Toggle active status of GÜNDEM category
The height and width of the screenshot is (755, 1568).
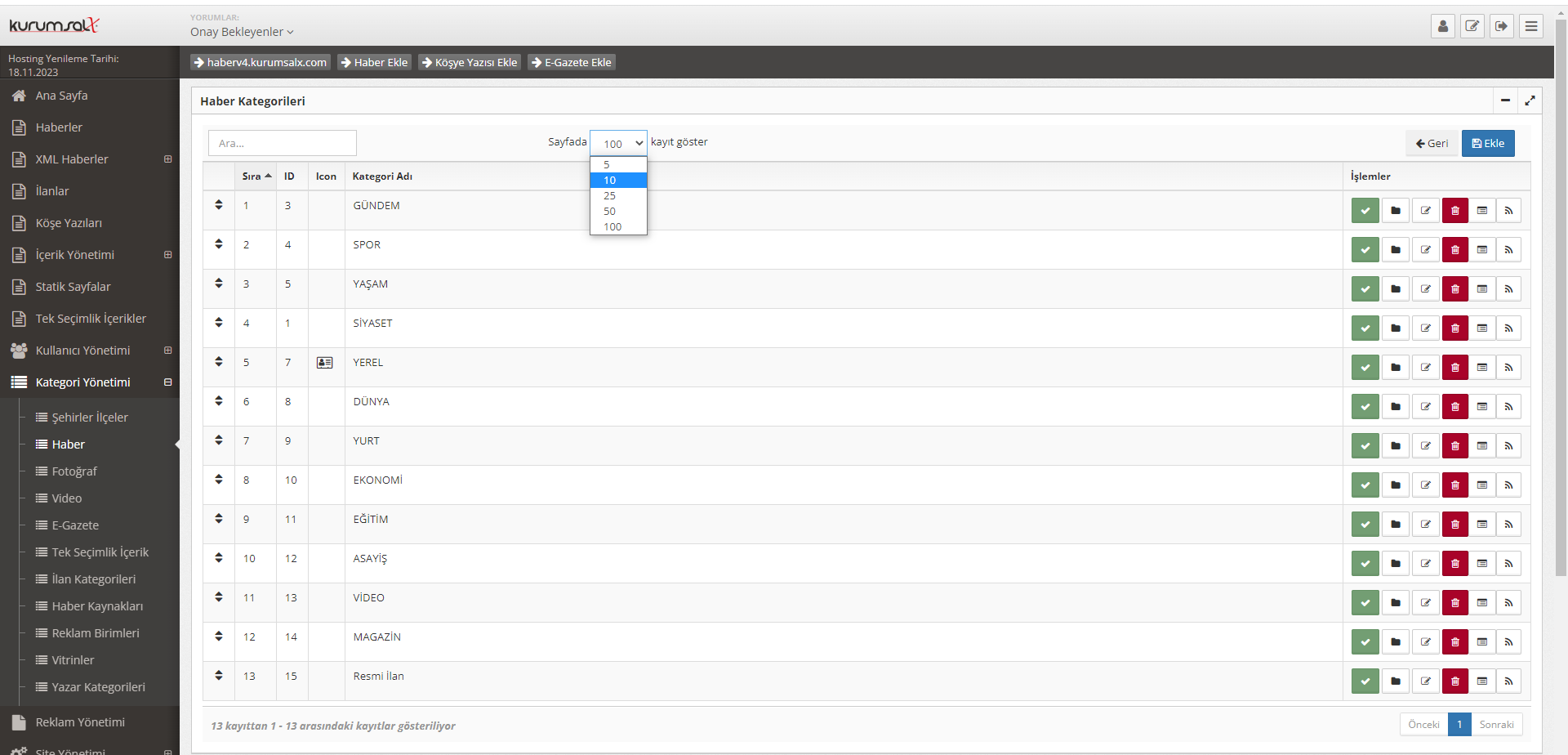tap(1365, 211)
